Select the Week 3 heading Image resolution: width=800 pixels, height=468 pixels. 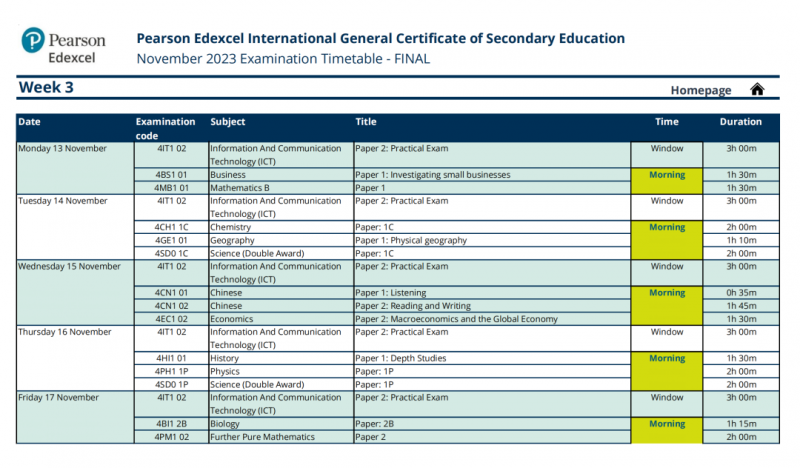[46, 87]
